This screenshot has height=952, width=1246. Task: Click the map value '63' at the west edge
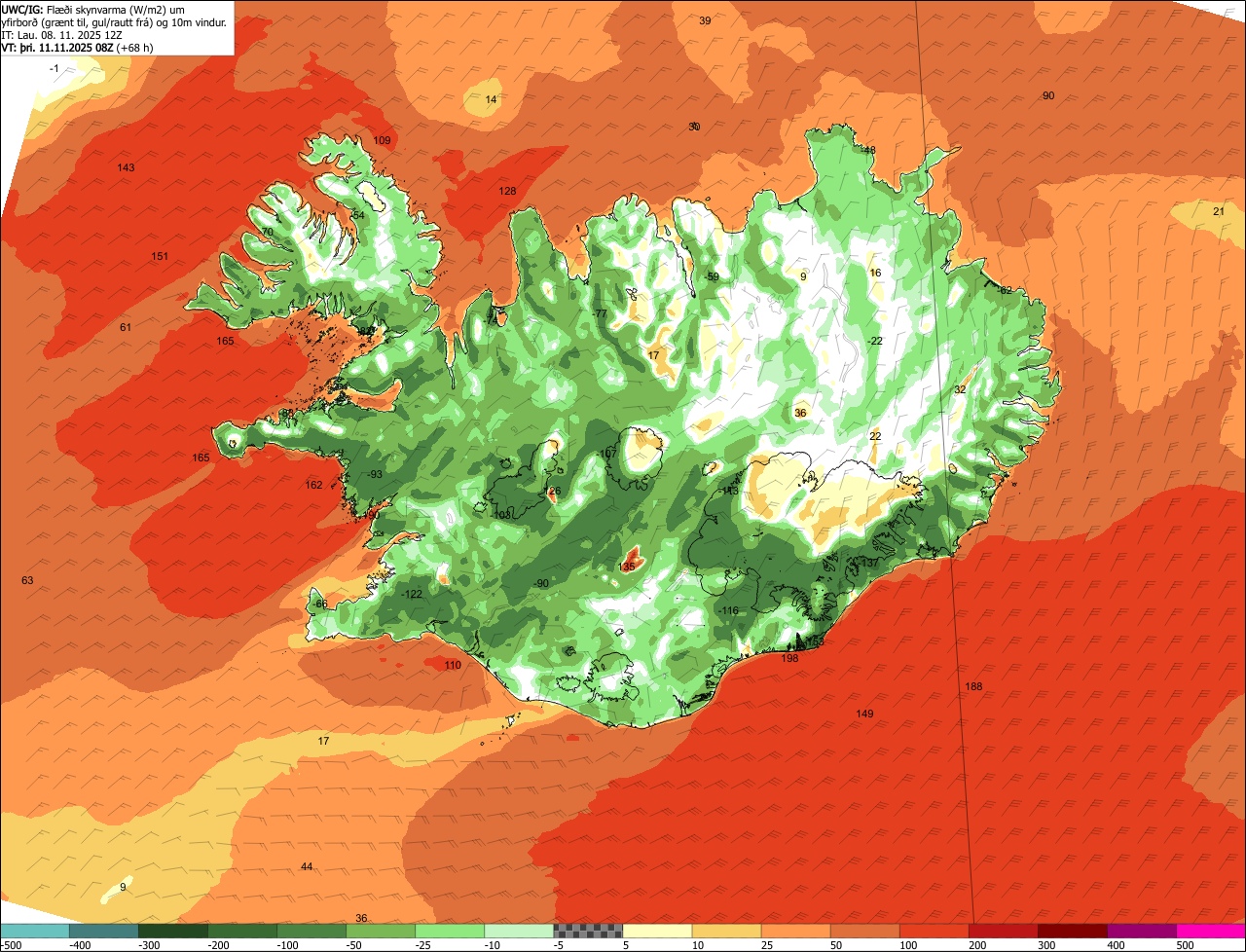(x=27, y=581)
